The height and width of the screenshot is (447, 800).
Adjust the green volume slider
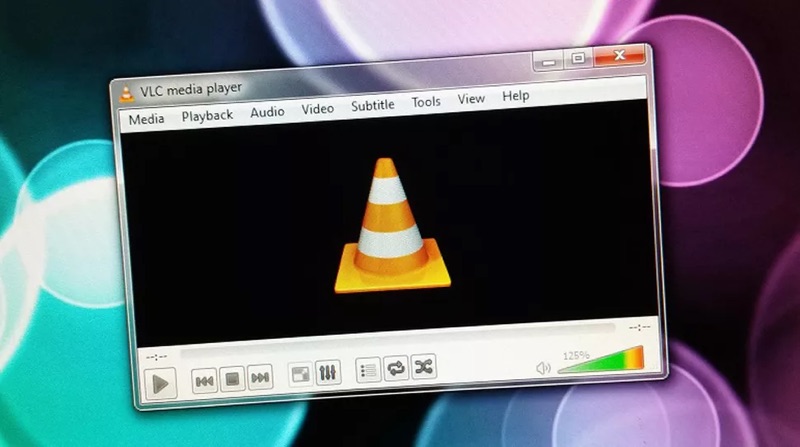(601, 360)
